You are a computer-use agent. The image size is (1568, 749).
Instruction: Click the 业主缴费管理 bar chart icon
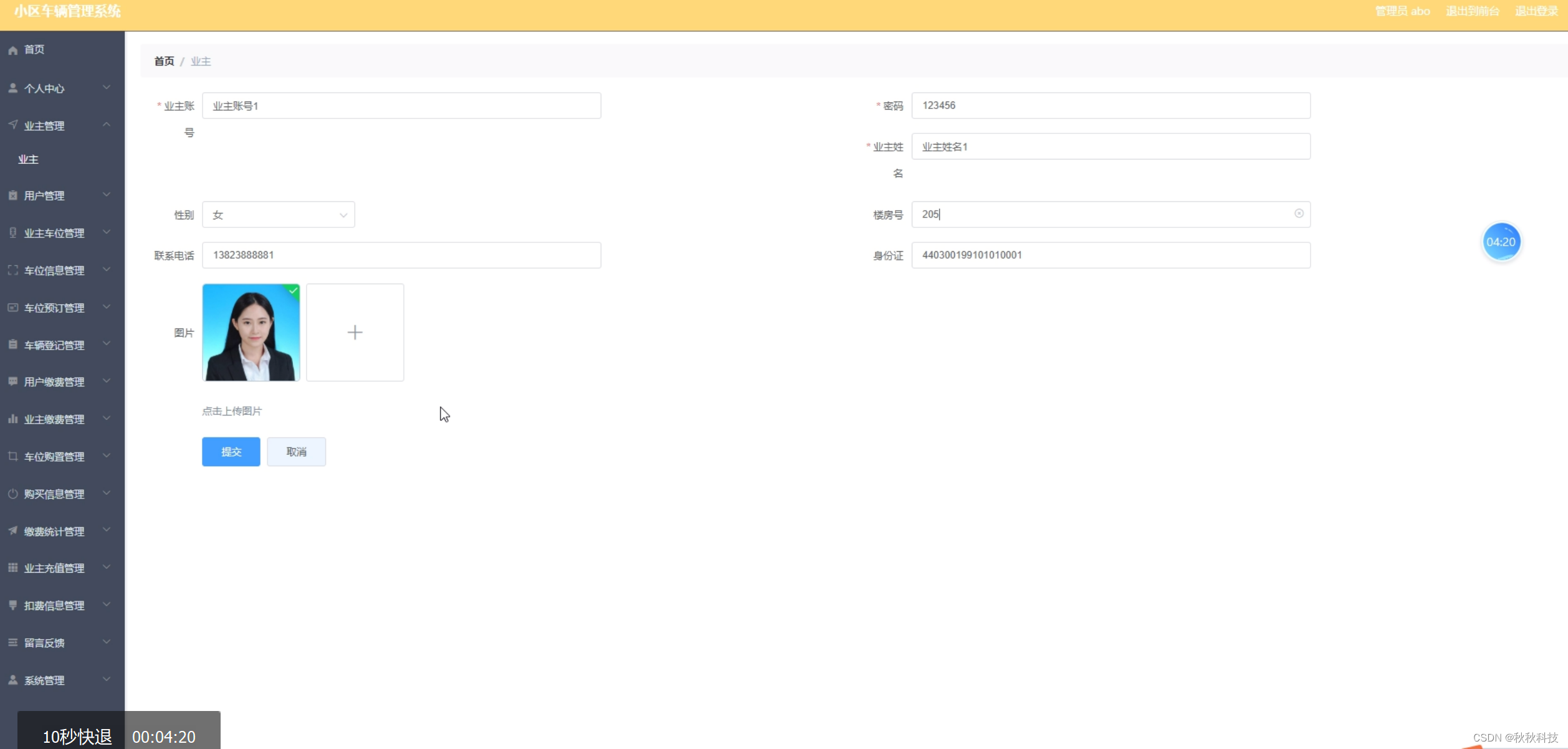click(12, 419)
